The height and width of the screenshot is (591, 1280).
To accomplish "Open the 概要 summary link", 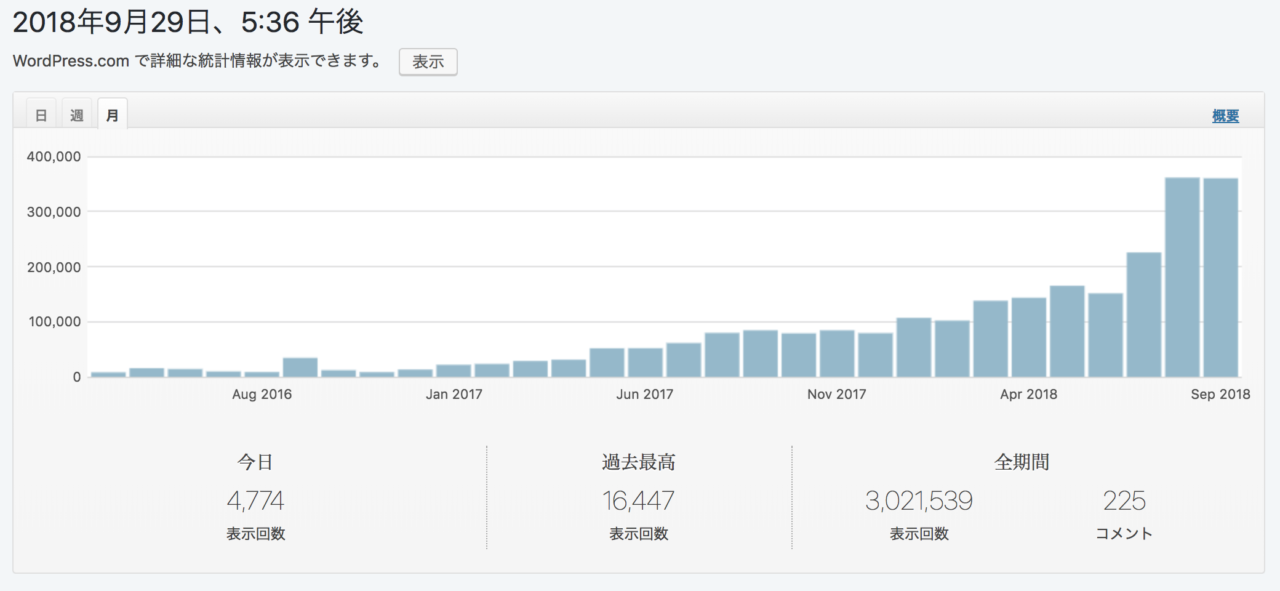I will 1225,116.
